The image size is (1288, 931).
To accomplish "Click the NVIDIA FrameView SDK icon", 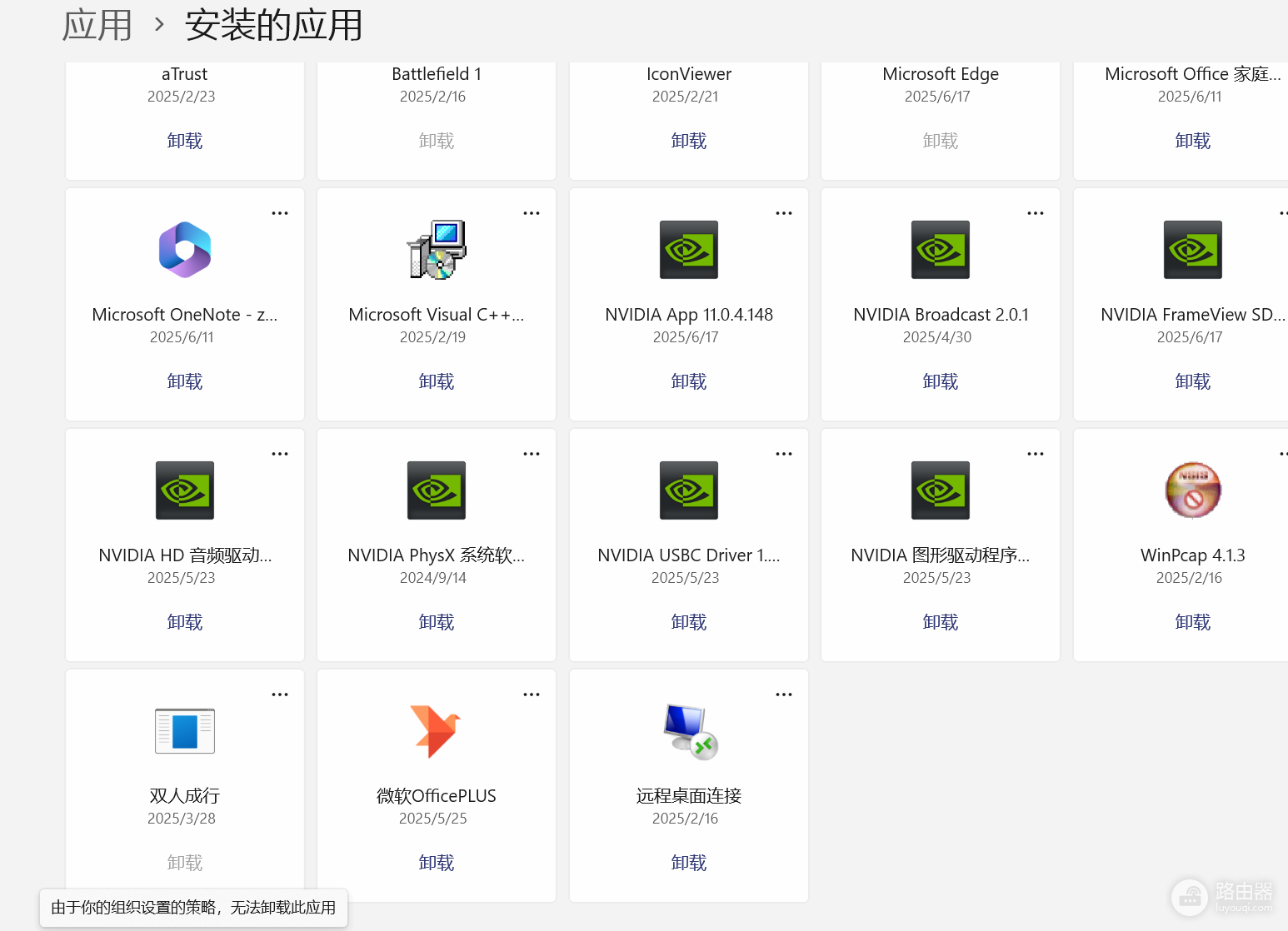I will [x=1193, y=250].
